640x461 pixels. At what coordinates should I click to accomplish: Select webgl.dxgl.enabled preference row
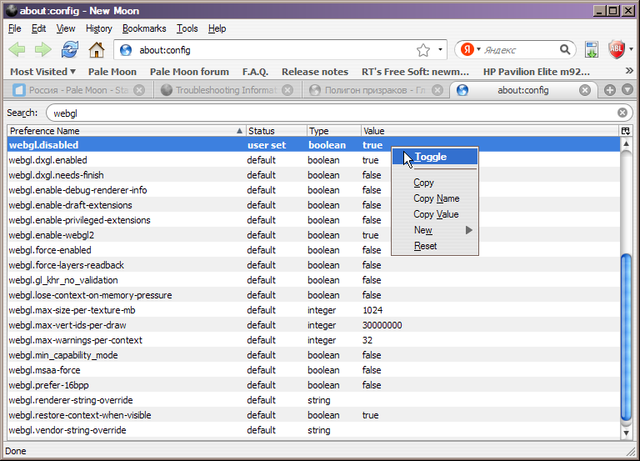(313, 160)
